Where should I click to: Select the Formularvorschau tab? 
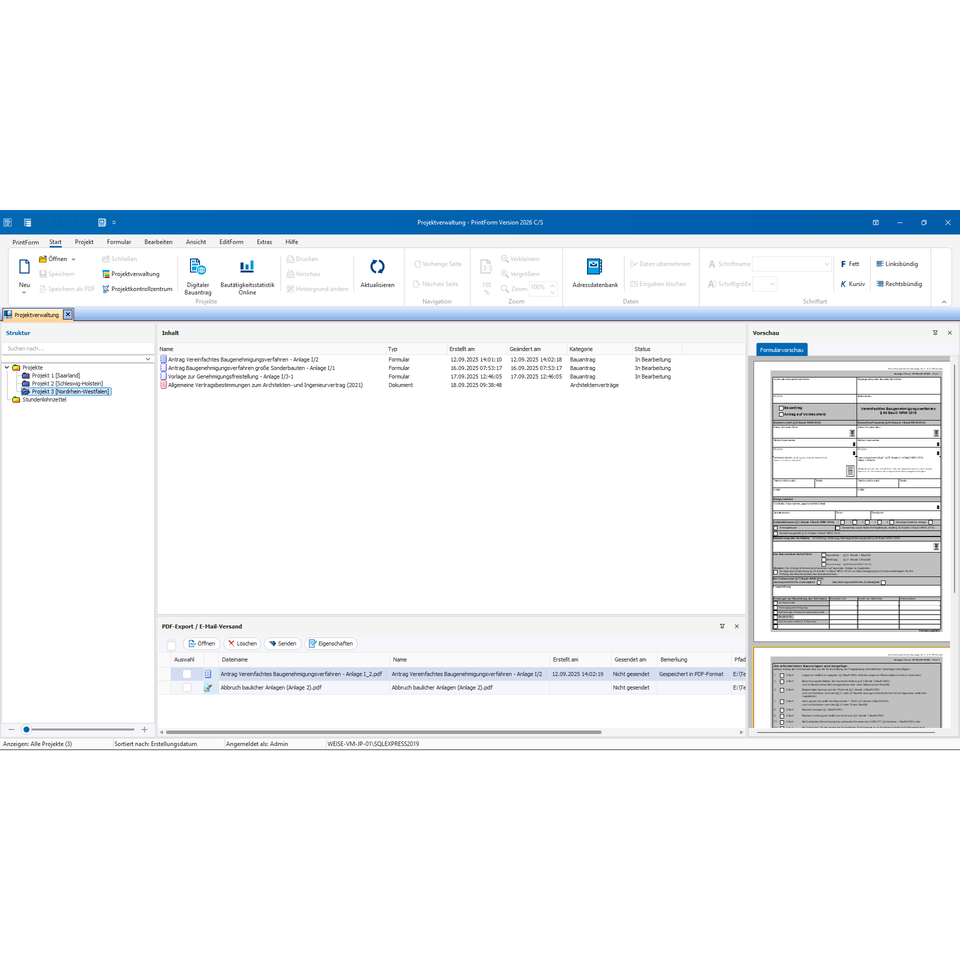[x=782, y=350]
